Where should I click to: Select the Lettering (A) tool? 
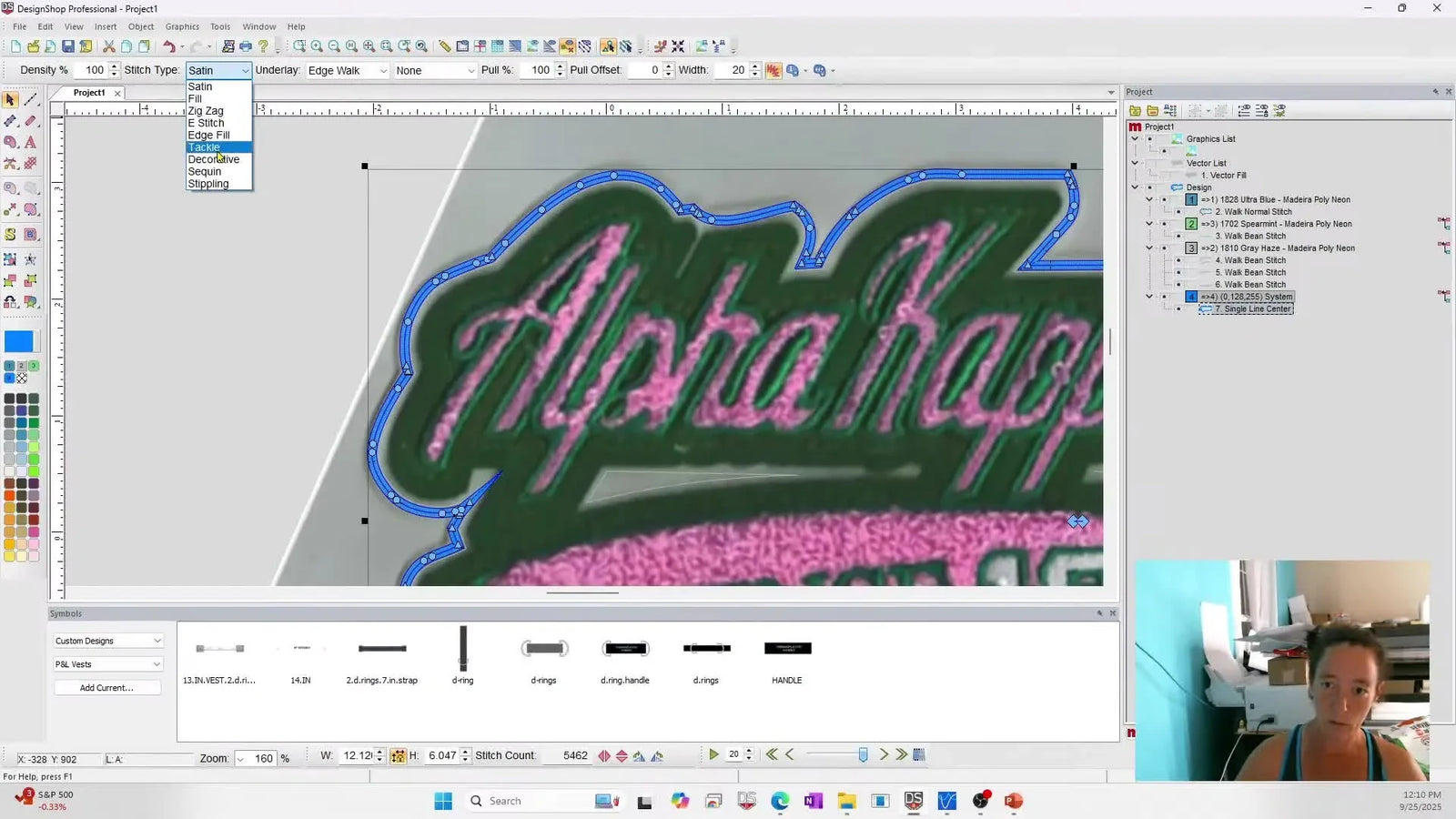click(x=30, y=143)
